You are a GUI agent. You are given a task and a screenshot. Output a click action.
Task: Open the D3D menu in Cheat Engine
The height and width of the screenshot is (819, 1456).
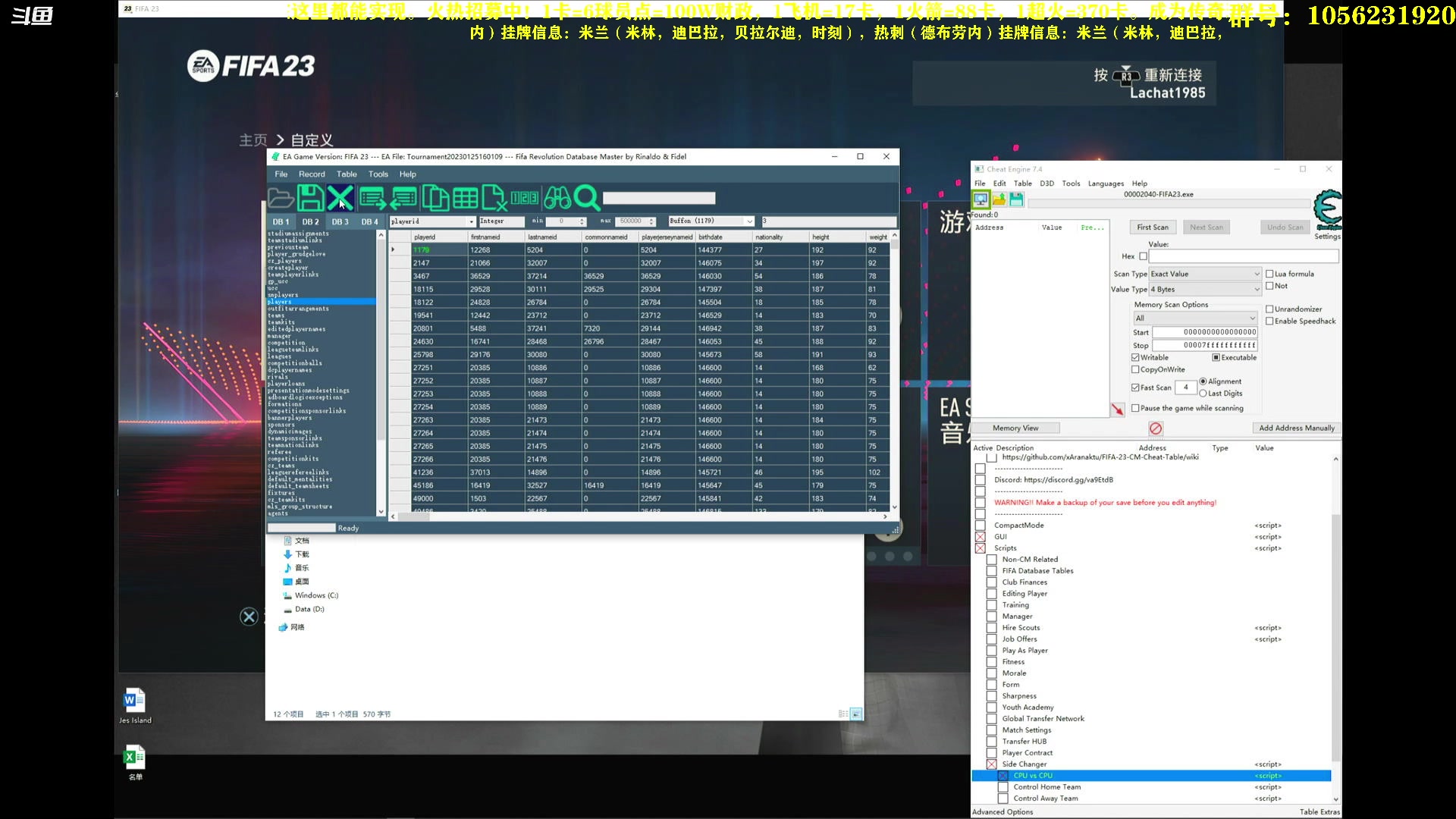1046,184
